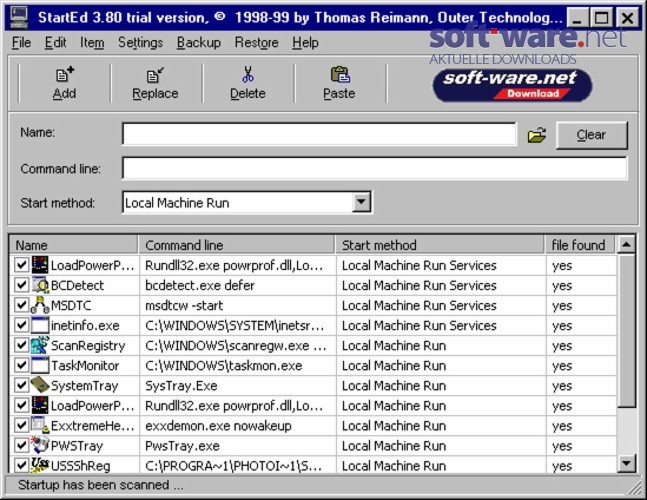Open the Help menu
Viewport: 647px width, 500px height.
305,42
